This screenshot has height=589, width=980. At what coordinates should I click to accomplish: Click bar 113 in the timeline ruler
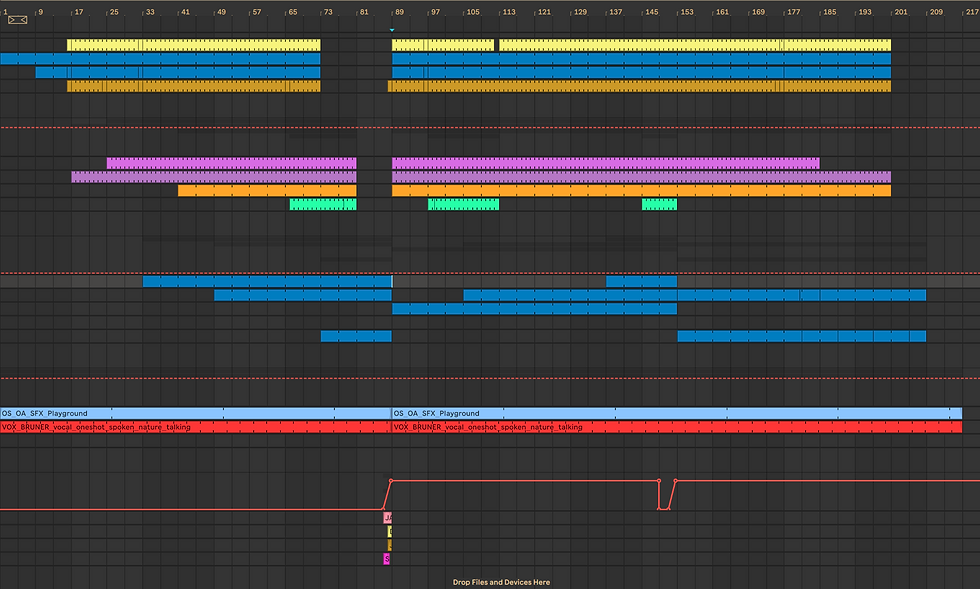(509, 12)
